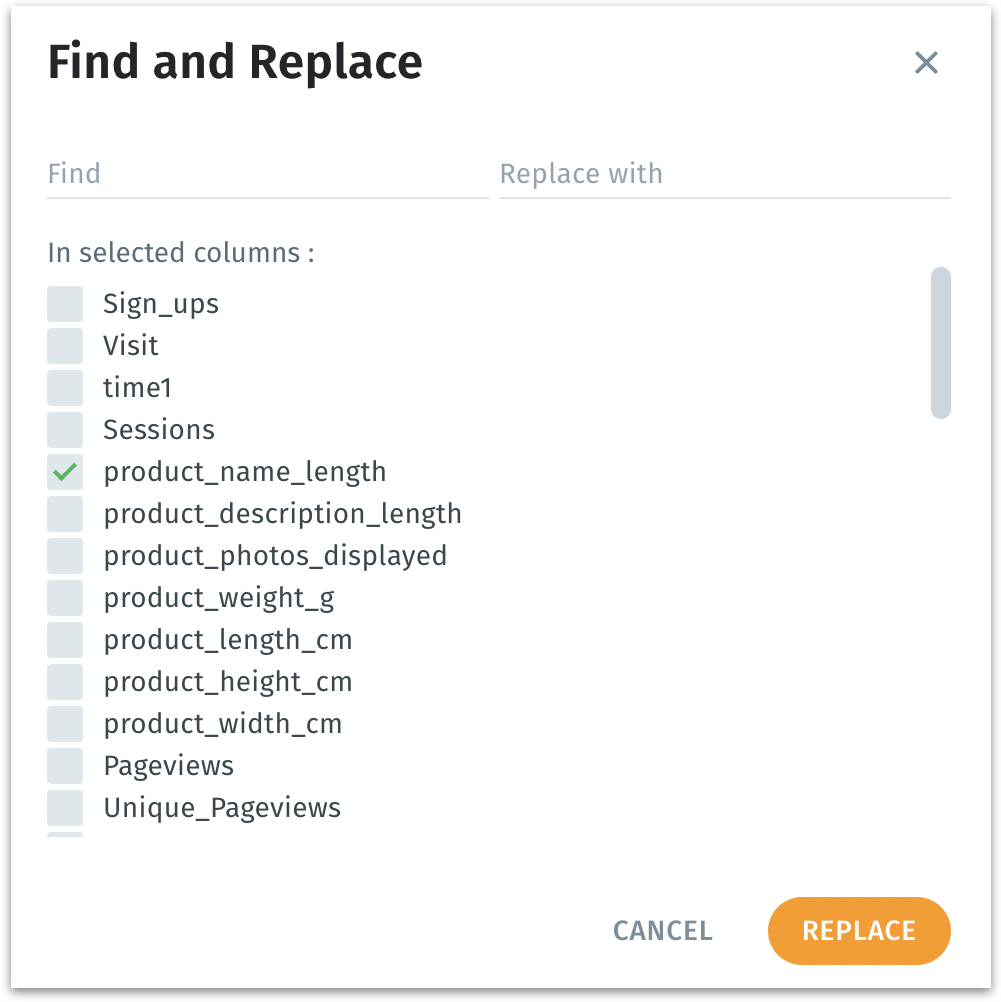Select the product_length_cm checkbox
1001x1002 pixels.
65,640
